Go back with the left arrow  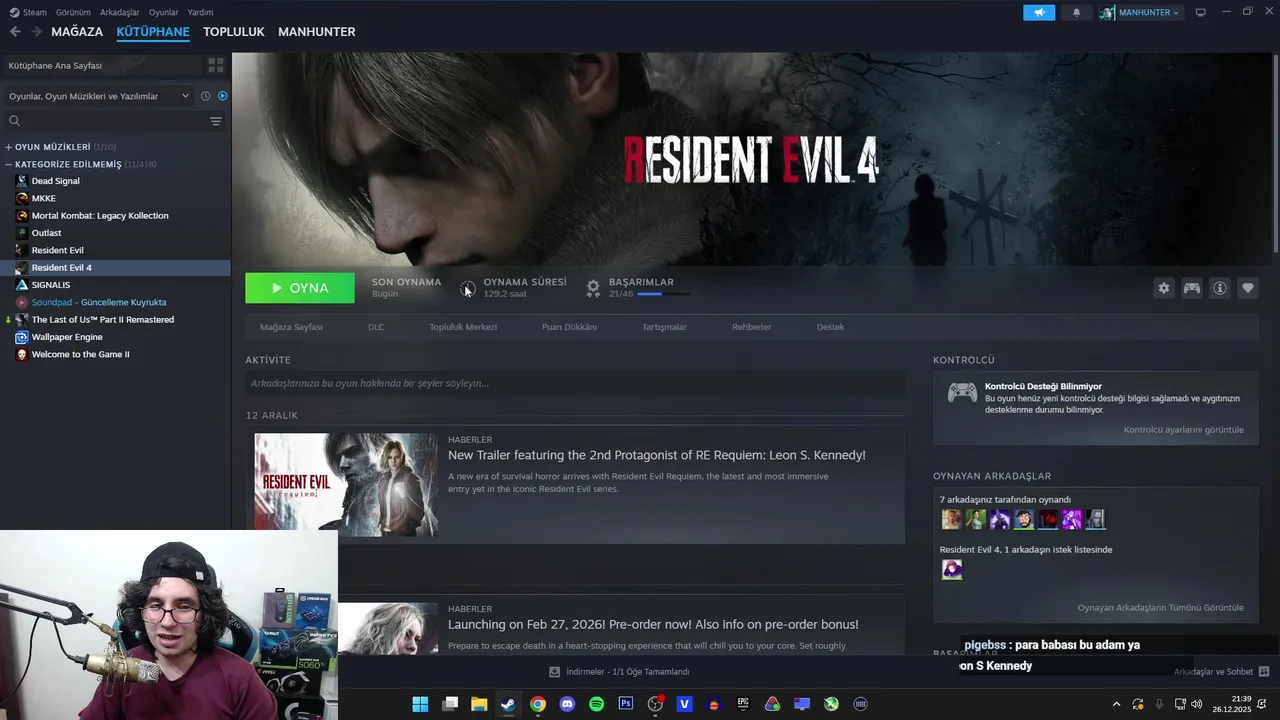[x=15, y=32]
